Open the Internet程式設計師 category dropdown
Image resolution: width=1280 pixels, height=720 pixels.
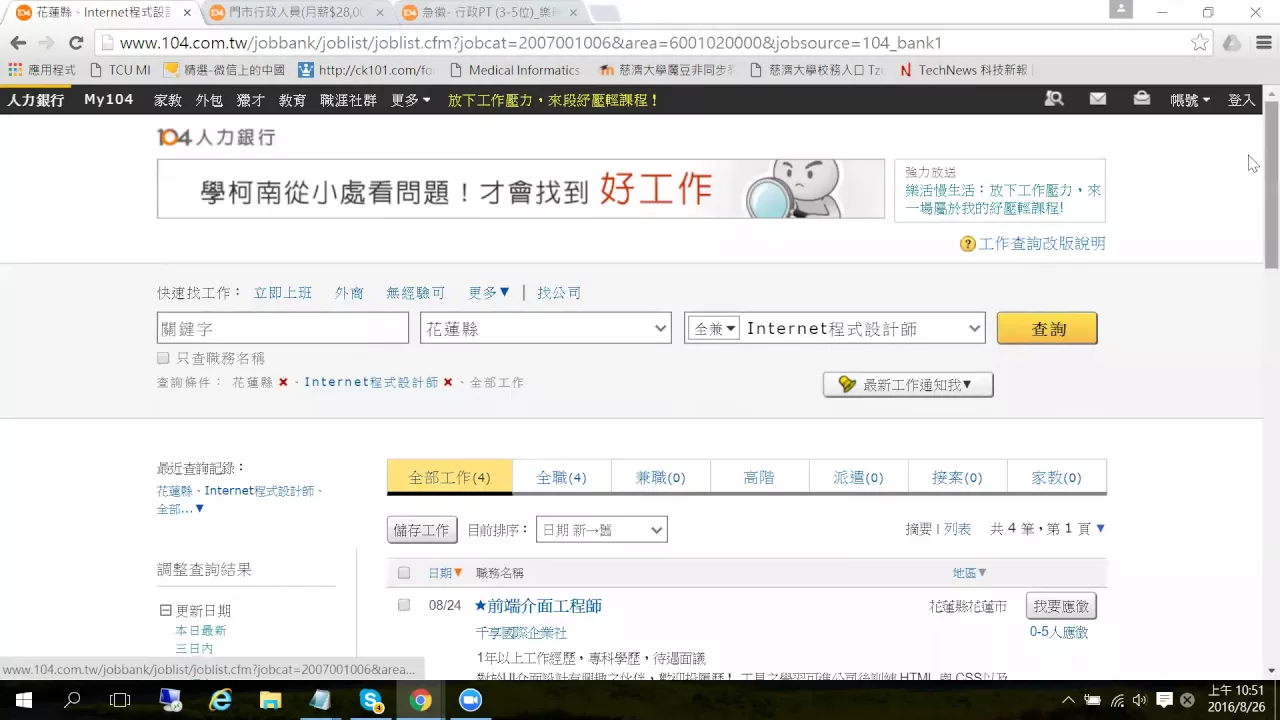pyautogui.click(x=863, y=328)
